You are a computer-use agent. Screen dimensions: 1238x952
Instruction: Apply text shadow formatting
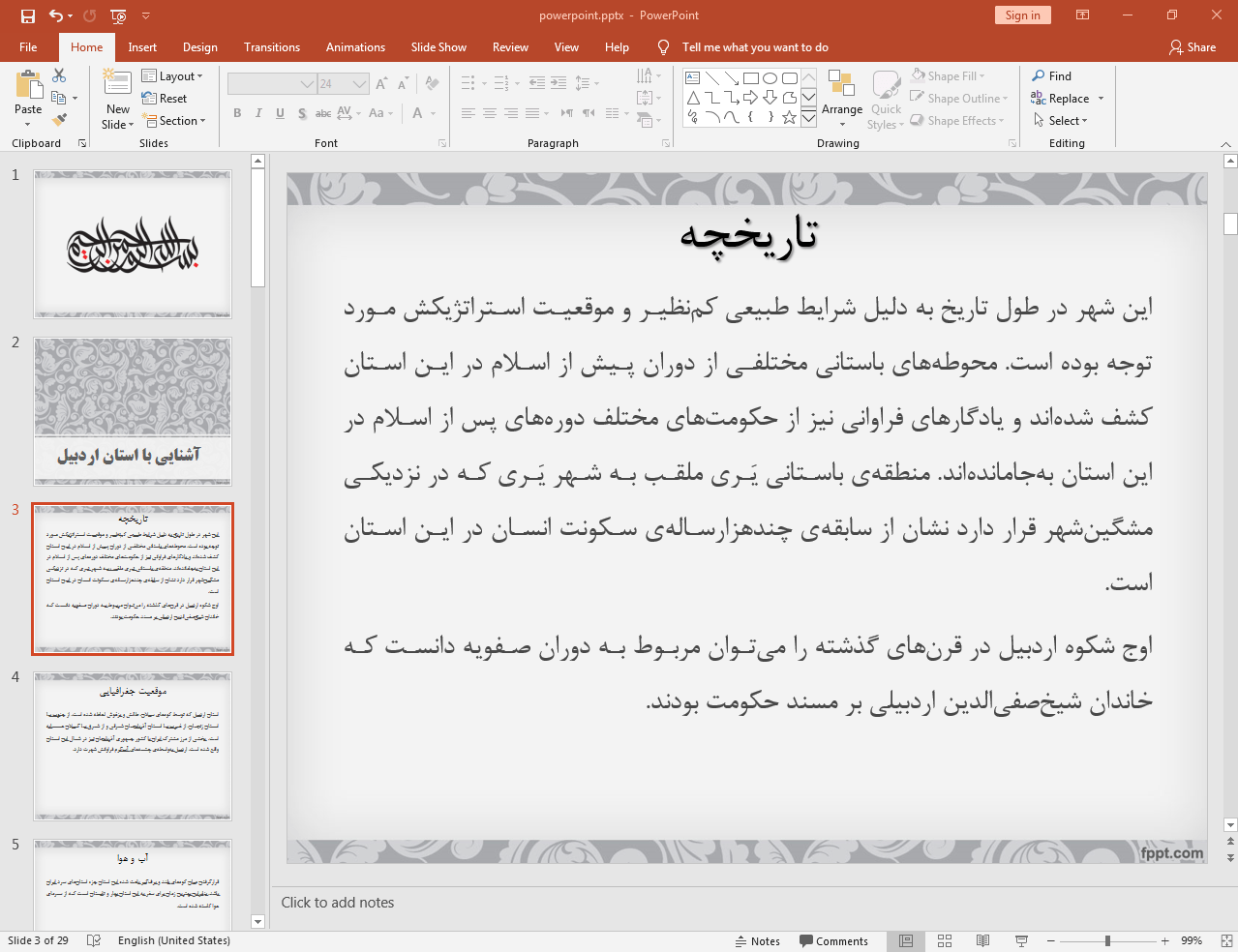[301, 113]
